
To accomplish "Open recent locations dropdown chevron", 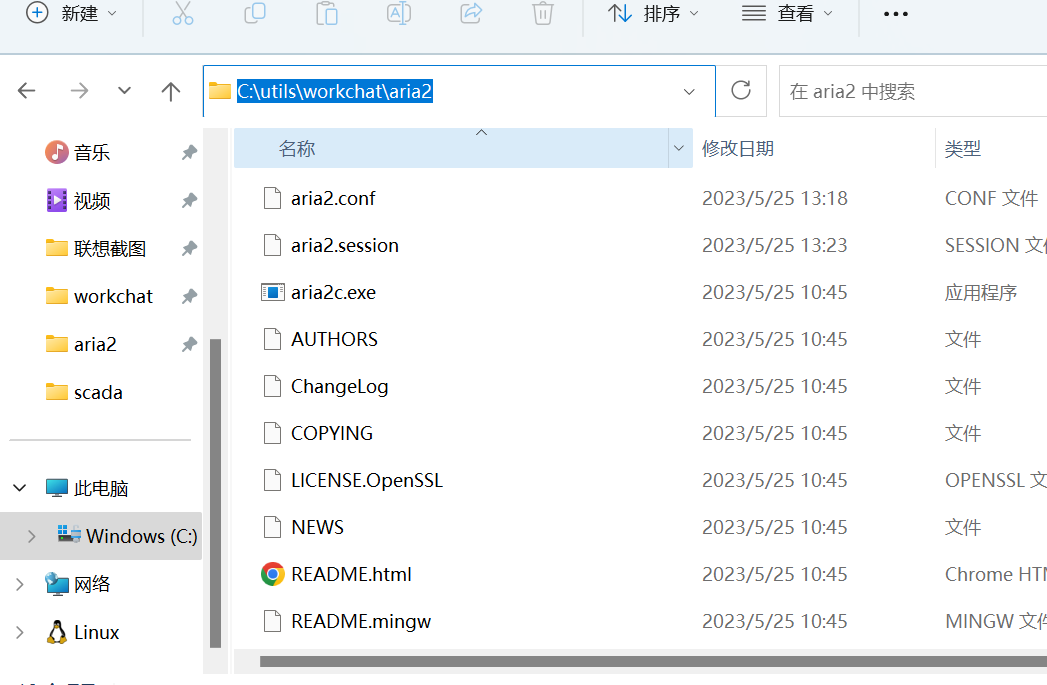I will (124, 91).
